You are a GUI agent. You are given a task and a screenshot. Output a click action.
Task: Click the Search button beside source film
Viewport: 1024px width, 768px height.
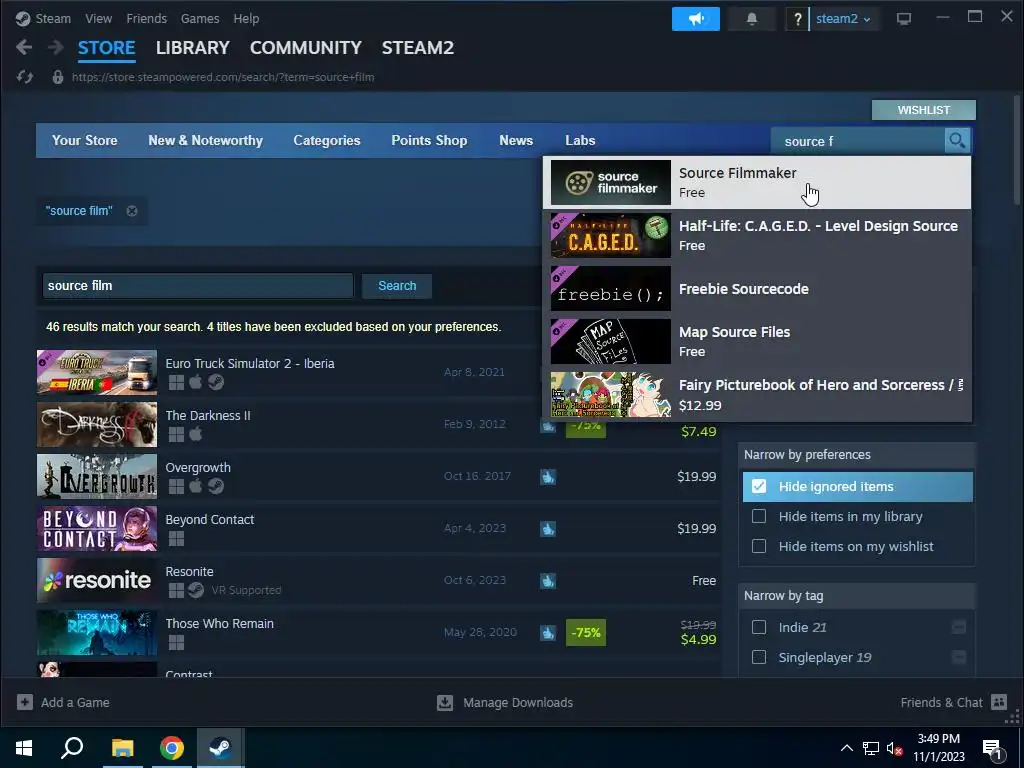click(x=397, y=285)
